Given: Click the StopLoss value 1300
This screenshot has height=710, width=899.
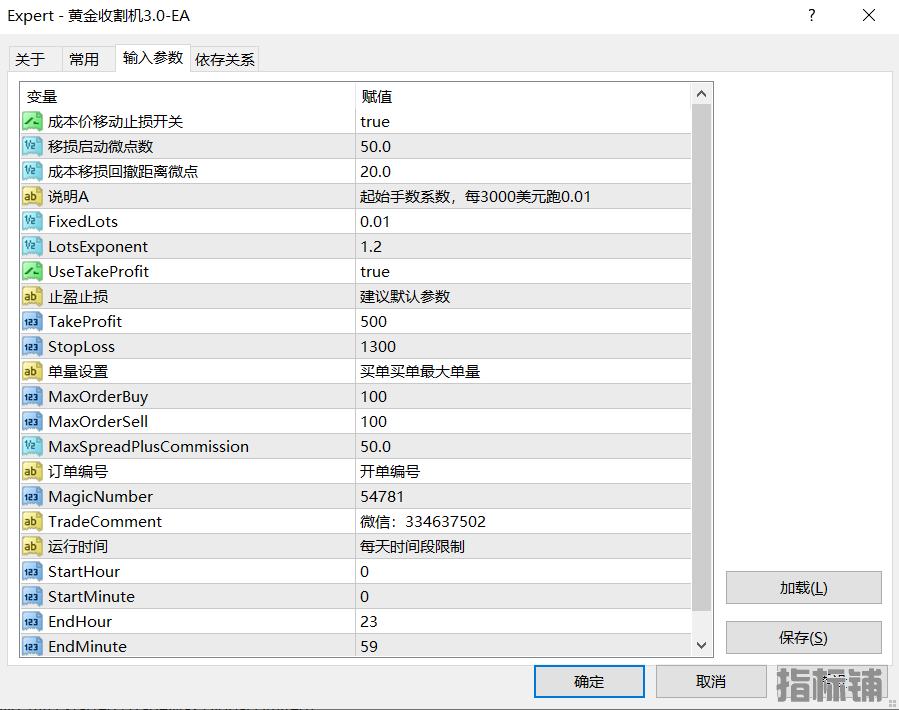Looking at the screenshot, I should coord(378,346).
